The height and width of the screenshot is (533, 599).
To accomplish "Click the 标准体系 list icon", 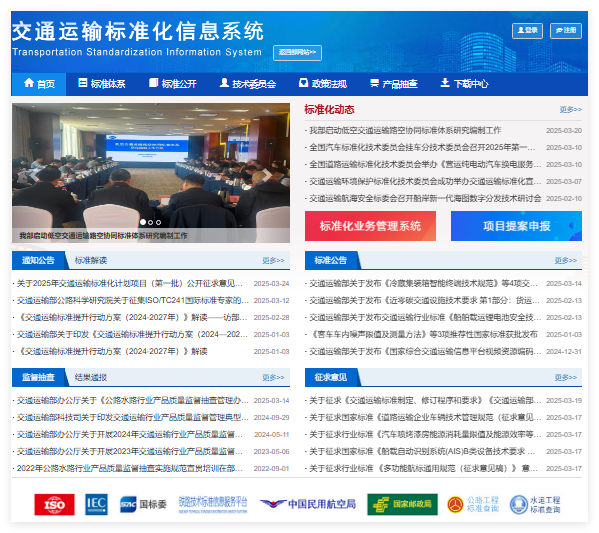I will 83,83.
